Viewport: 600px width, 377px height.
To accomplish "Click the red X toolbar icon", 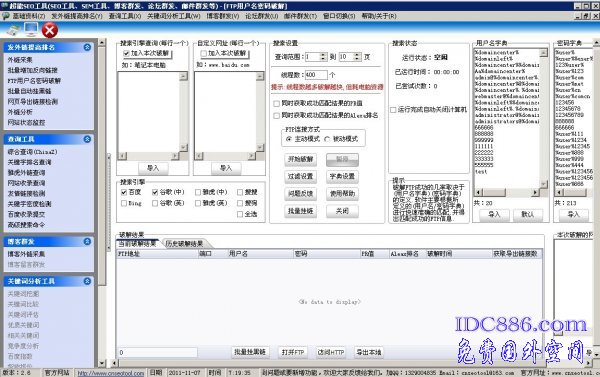I will [x=50, y=31].
